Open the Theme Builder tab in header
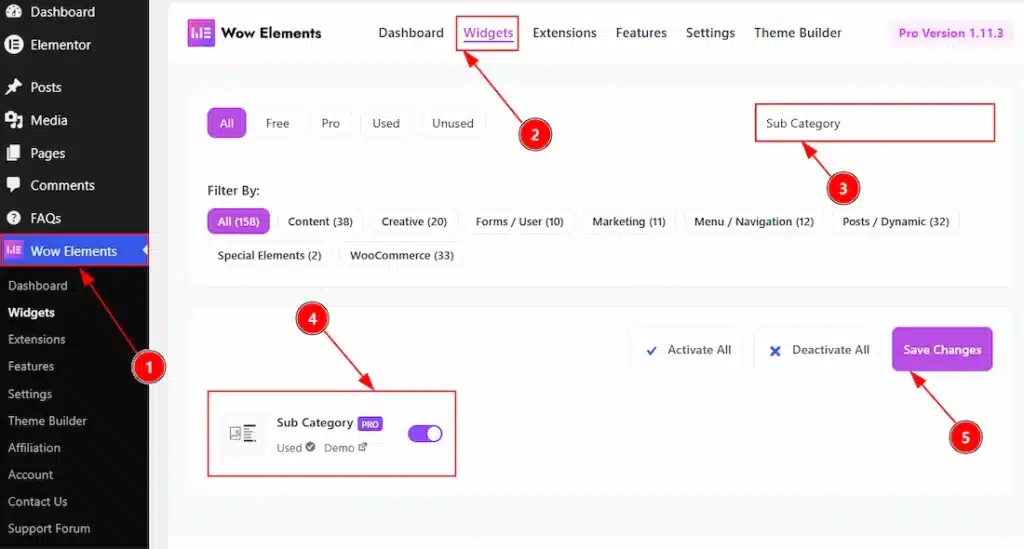1024x549 pixels. click(x=797, y=33)
